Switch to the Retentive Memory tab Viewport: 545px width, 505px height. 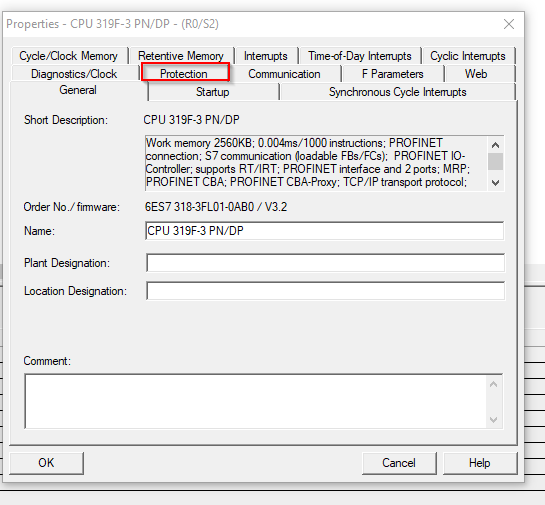tap(181, 56)
